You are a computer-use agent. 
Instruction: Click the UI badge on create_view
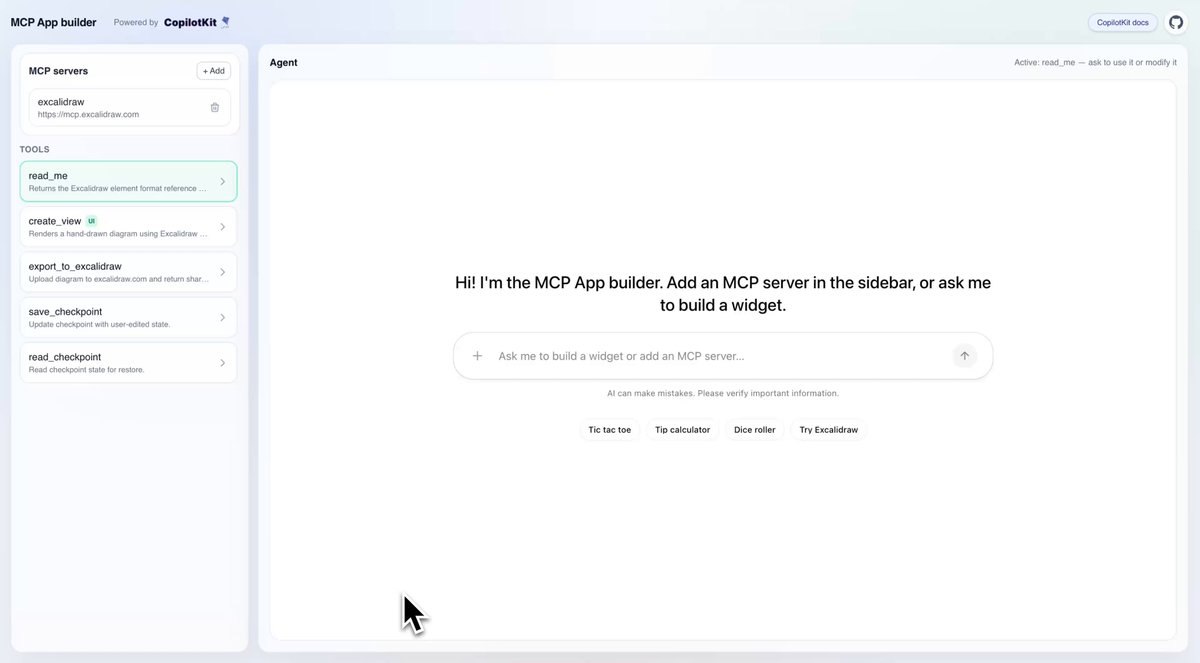(91, 221)
